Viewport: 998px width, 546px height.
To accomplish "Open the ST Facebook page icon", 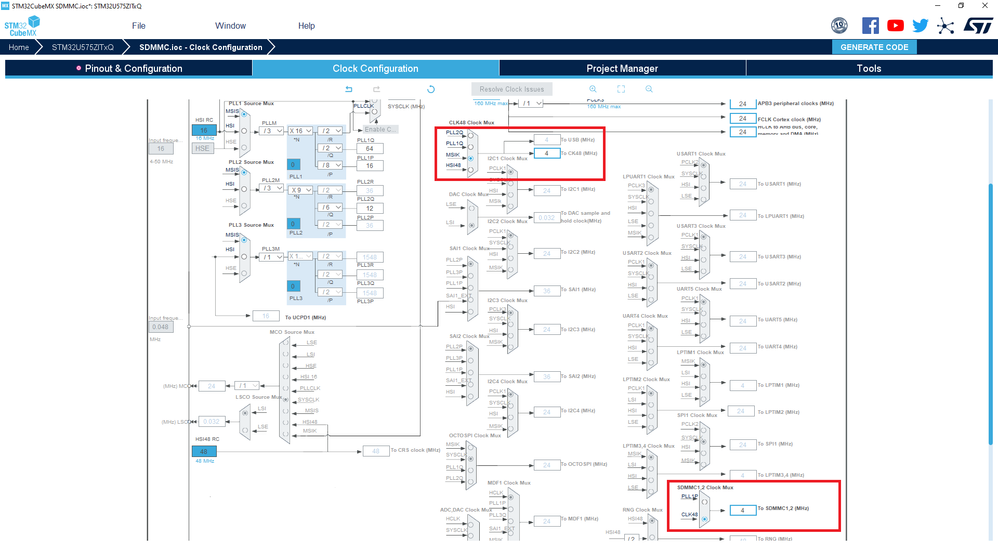I will [x=870, y=25].
